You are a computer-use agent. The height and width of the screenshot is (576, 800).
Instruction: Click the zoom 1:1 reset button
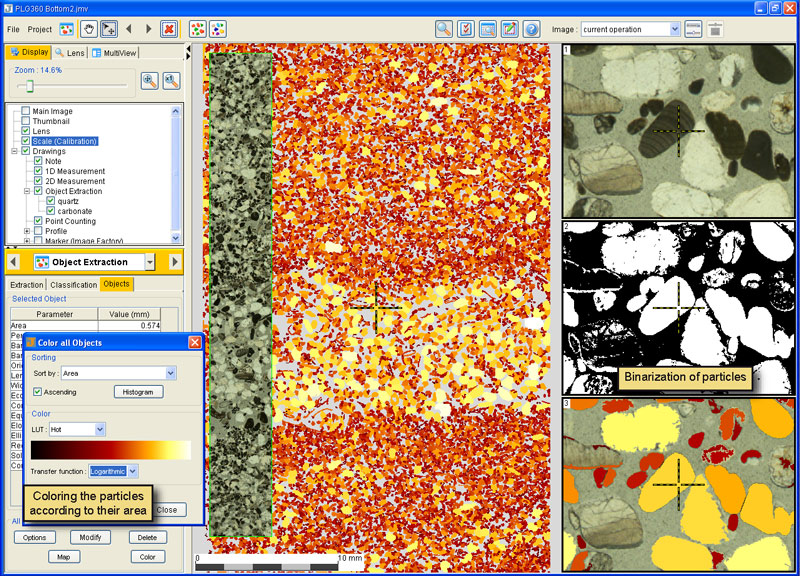tap(171, 81)
